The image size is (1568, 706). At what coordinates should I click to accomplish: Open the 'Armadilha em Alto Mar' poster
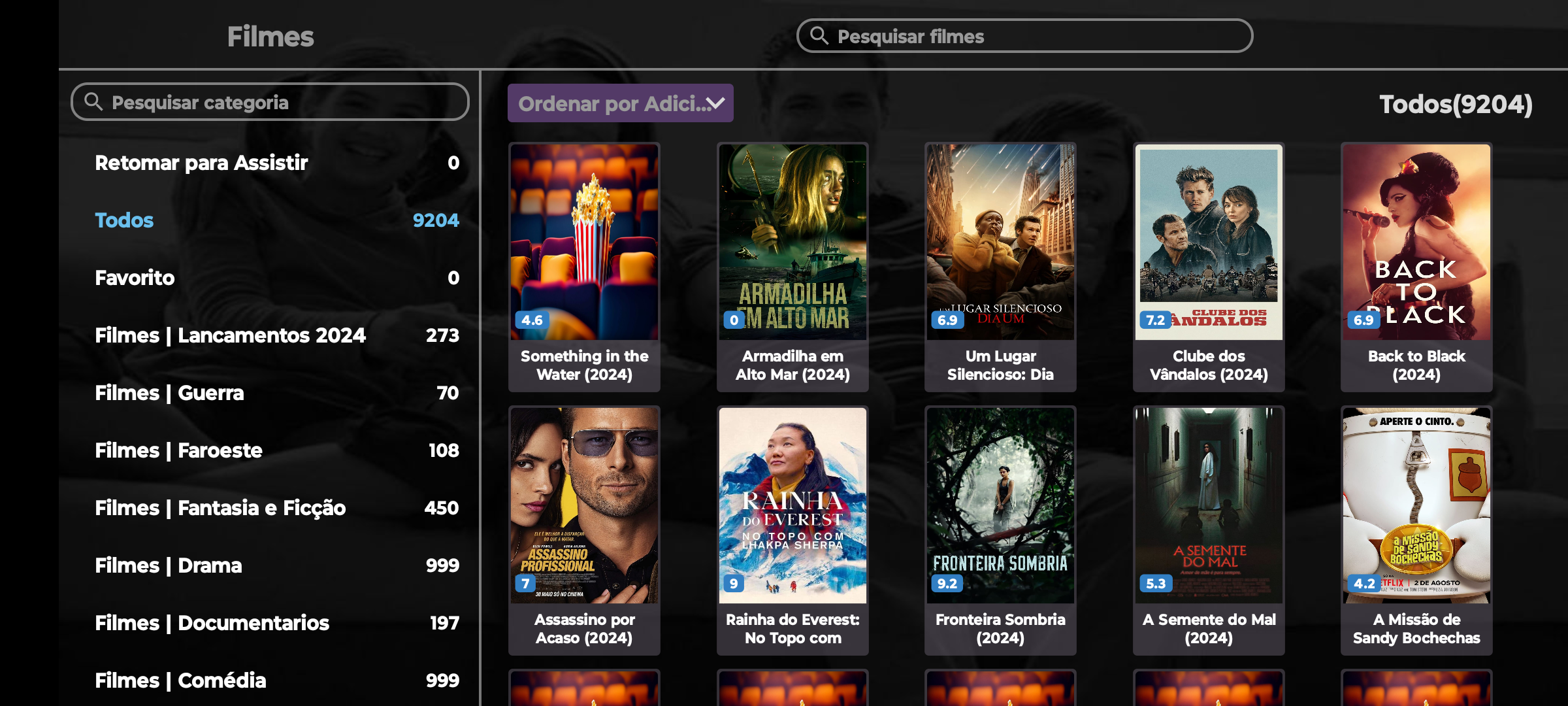pyautogui.click(x=792, y=242)
